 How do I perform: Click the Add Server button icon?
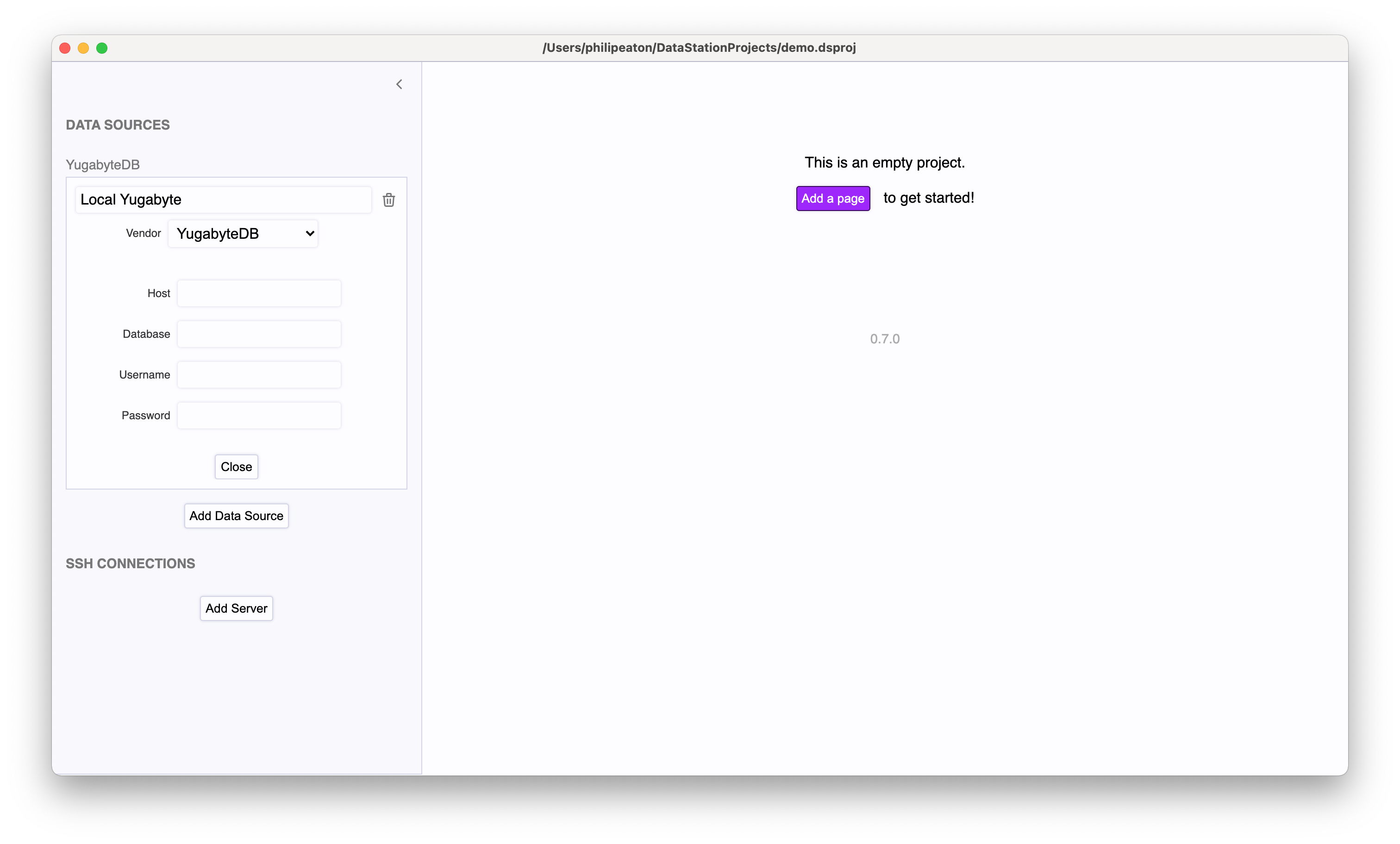point(236,608)
